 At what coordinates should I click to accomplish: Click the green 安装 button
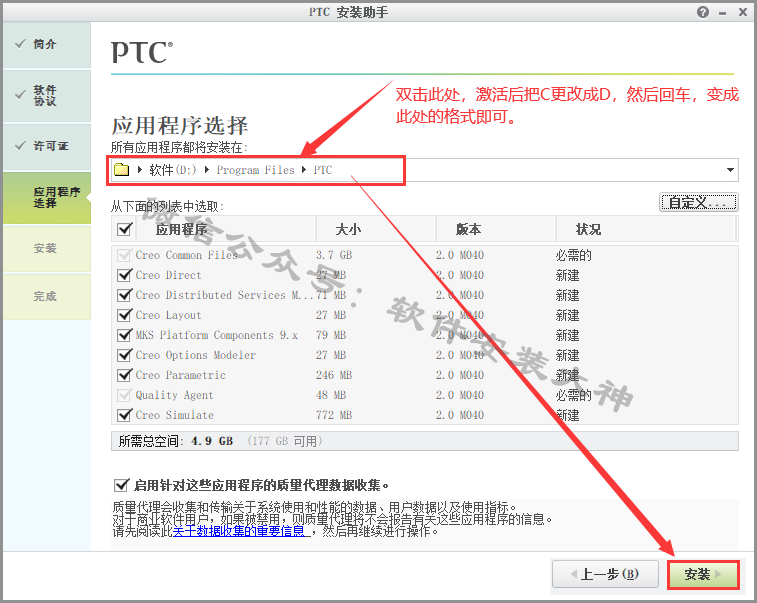click(x=703, y=575)
